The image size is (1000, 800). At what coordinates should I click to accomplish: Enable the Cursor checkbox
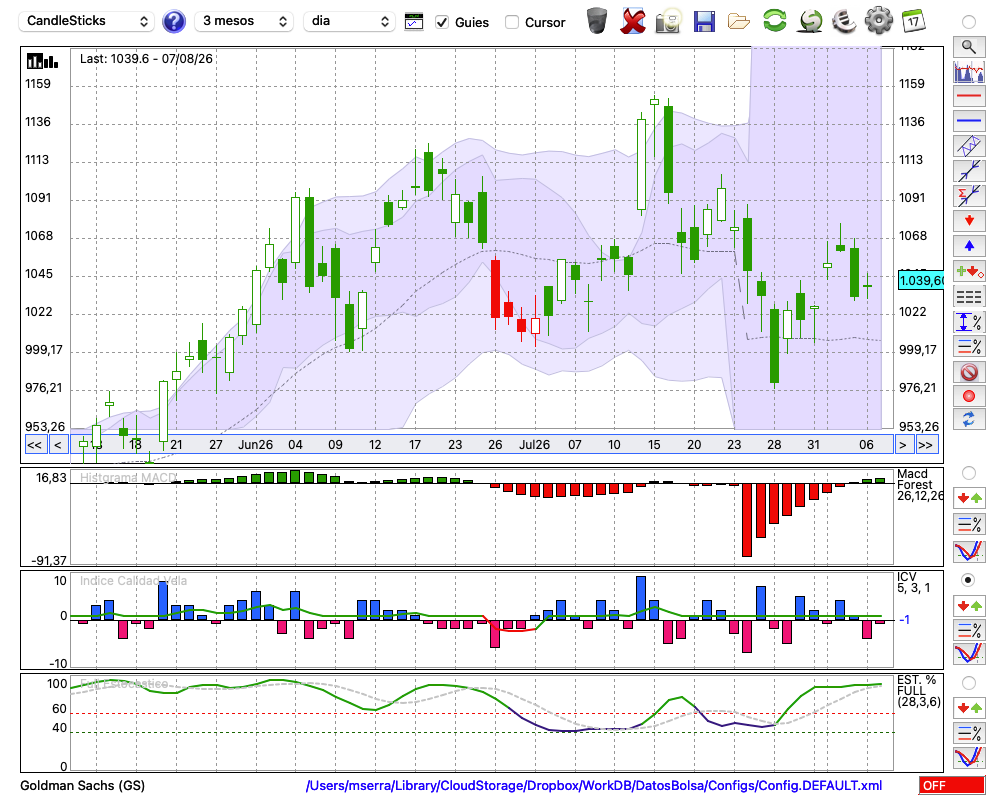tap(511, 22)
